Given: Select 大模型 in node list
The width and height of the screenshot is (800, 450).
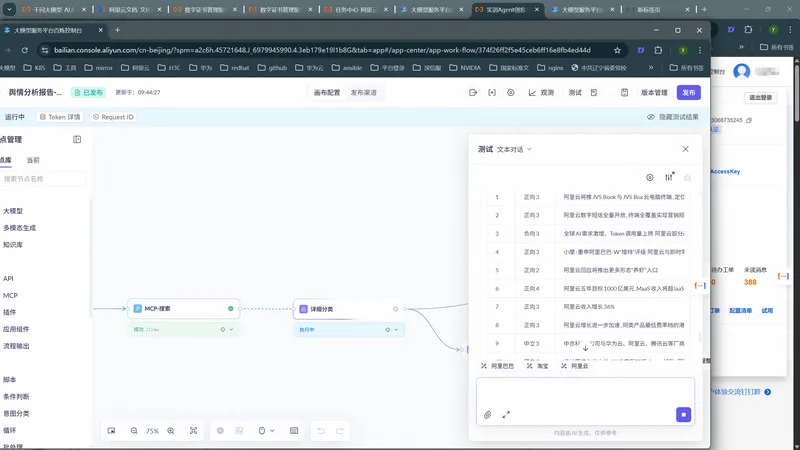Looking at the screenshot, I should tap(13, 211).
